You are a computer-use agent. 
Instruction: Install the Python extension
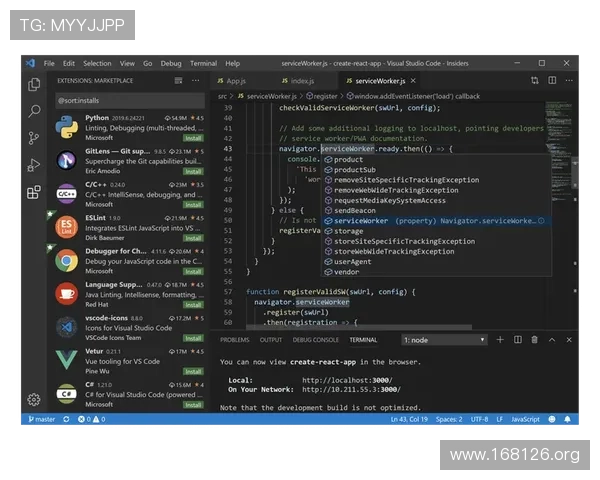pos(193,138)
